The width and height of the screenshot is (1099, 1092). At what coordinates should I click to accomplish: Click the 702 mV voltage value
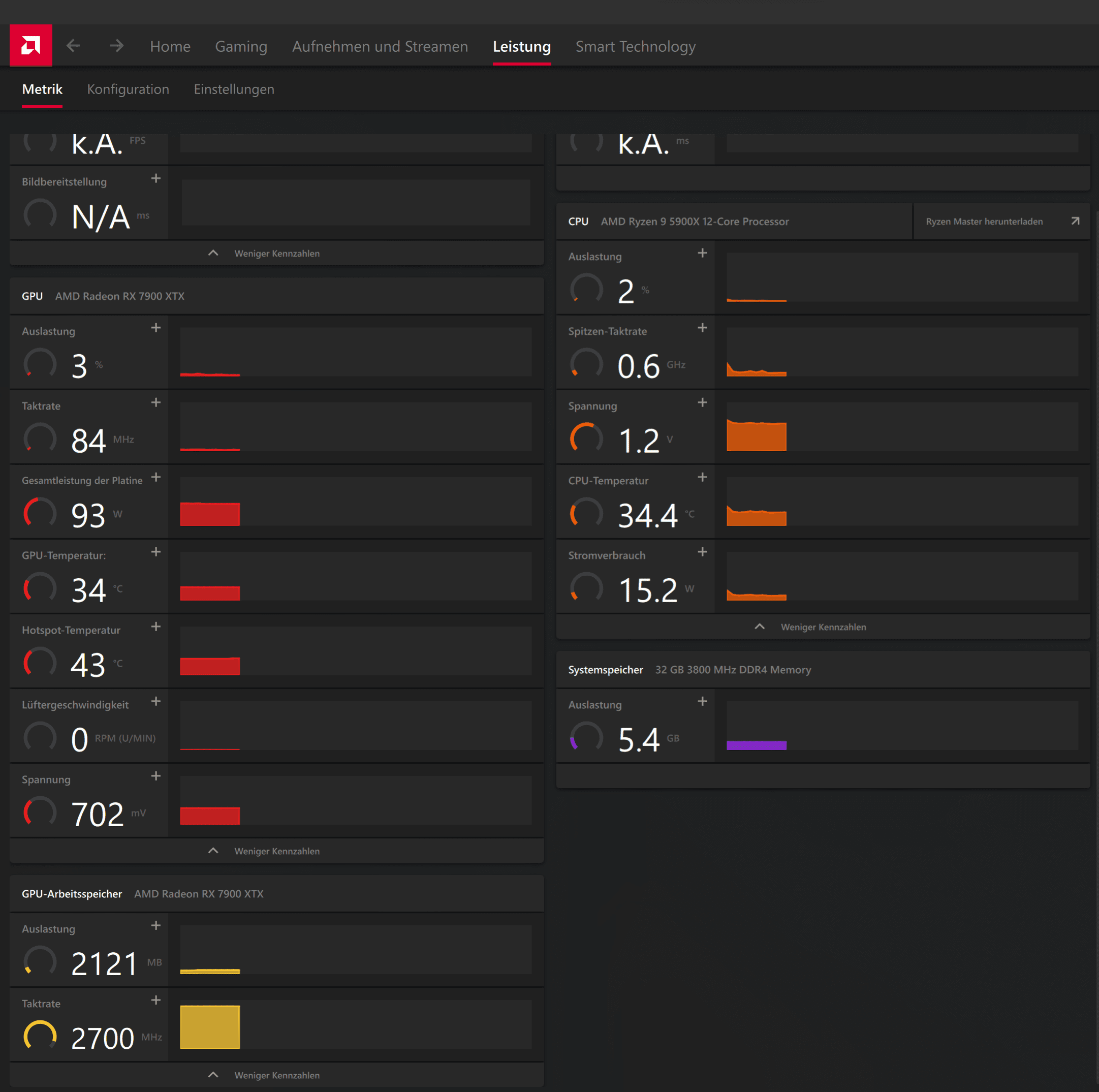click(x=97, y=815)
